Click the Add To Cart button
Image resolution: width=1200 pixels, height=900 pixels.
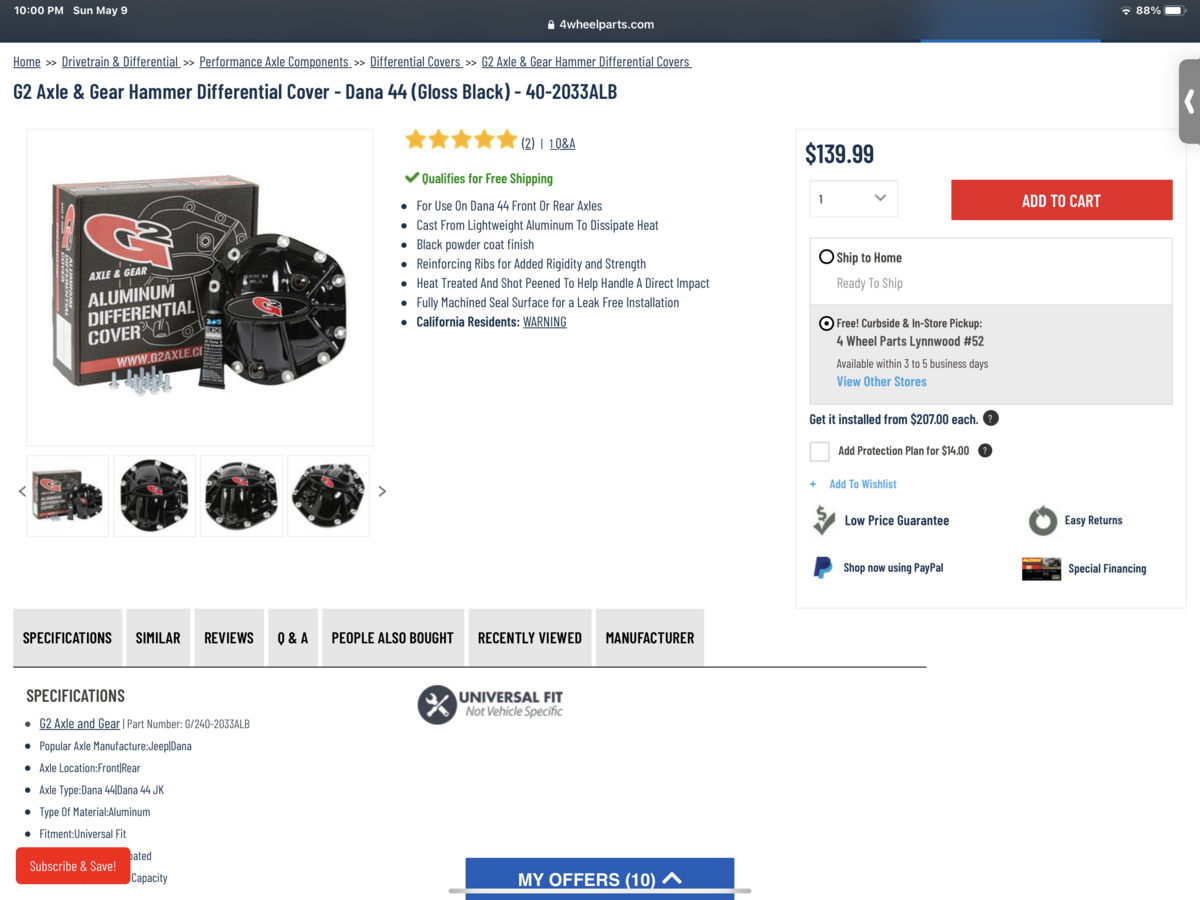coord(1061,200)
